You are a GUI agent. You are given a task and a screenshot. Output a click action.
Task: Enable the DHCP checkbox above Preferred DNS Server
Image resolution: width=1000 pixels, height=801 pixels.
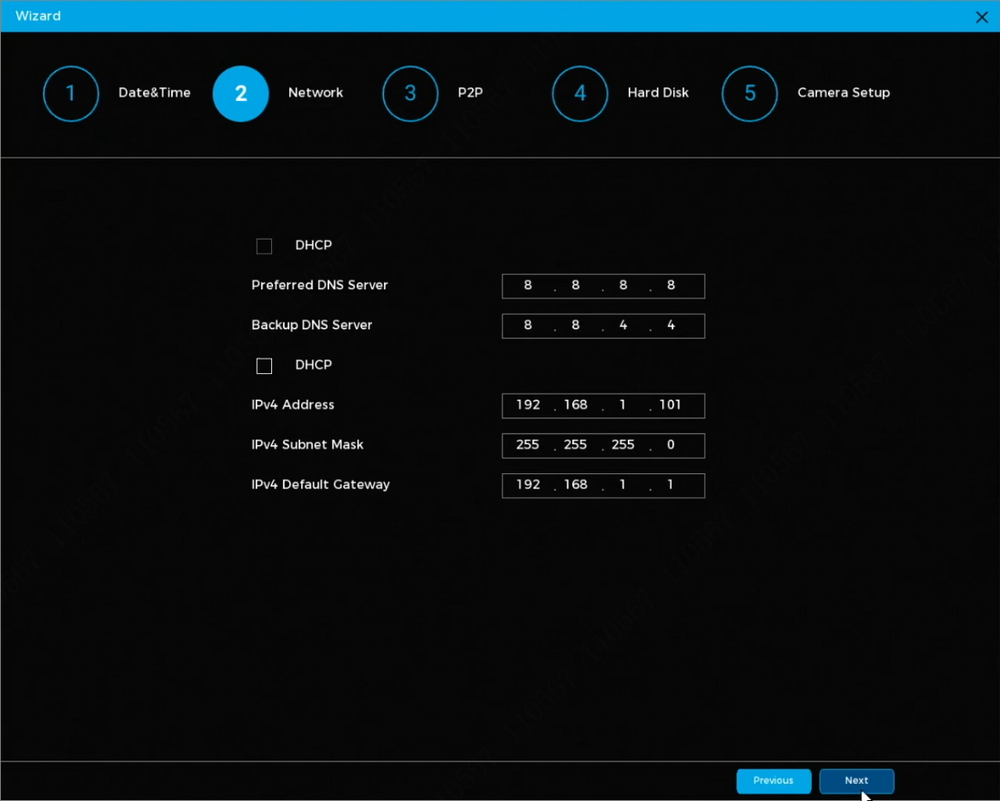[264, 246]
